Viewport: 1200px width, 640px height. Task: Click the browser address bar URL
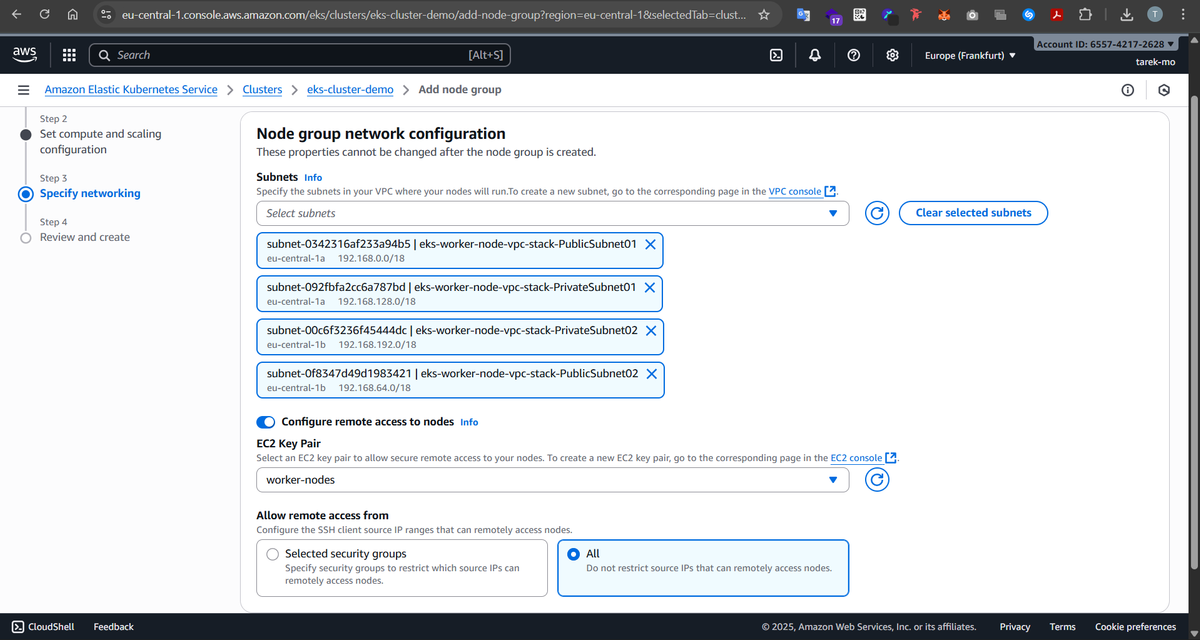tap(435, 15)
